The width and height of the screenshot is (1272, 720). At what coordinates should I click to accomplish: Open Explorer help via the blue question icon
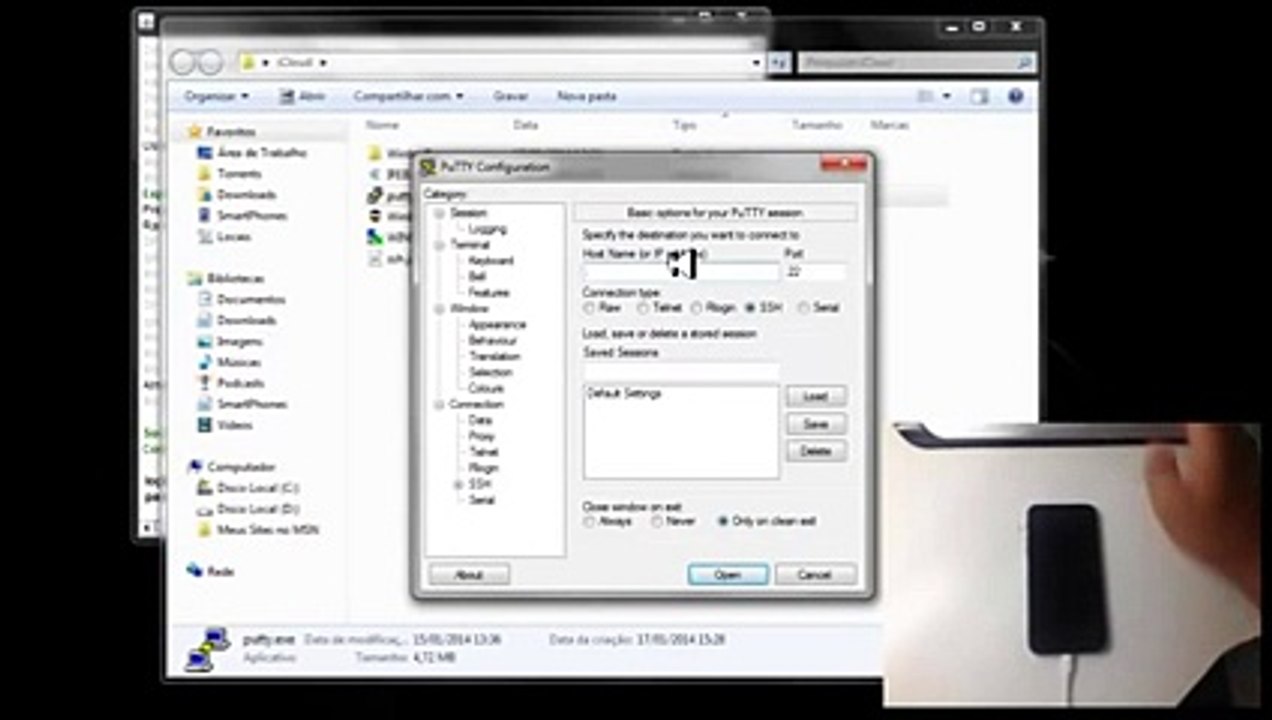[1015, 96]
